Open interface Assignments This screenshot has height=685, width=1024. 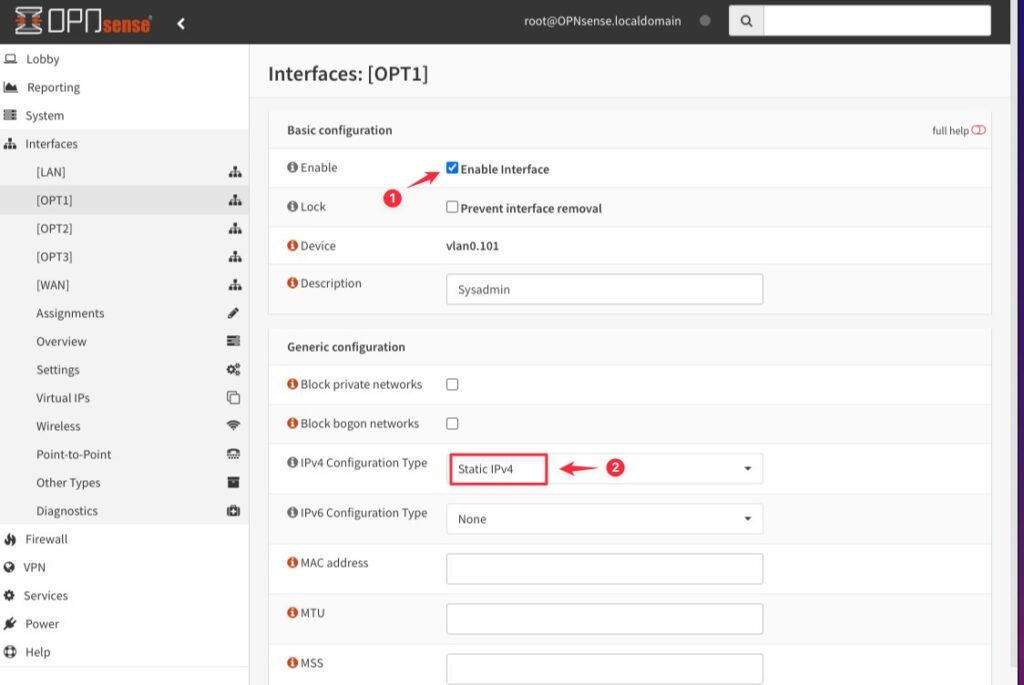(x=70, y=313)
